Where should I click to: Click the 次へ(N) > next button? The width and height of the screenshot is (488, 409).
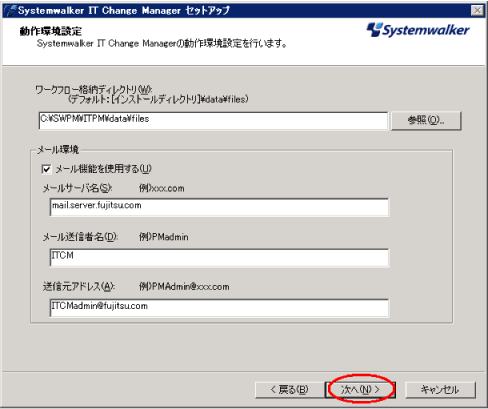(360, 390)
